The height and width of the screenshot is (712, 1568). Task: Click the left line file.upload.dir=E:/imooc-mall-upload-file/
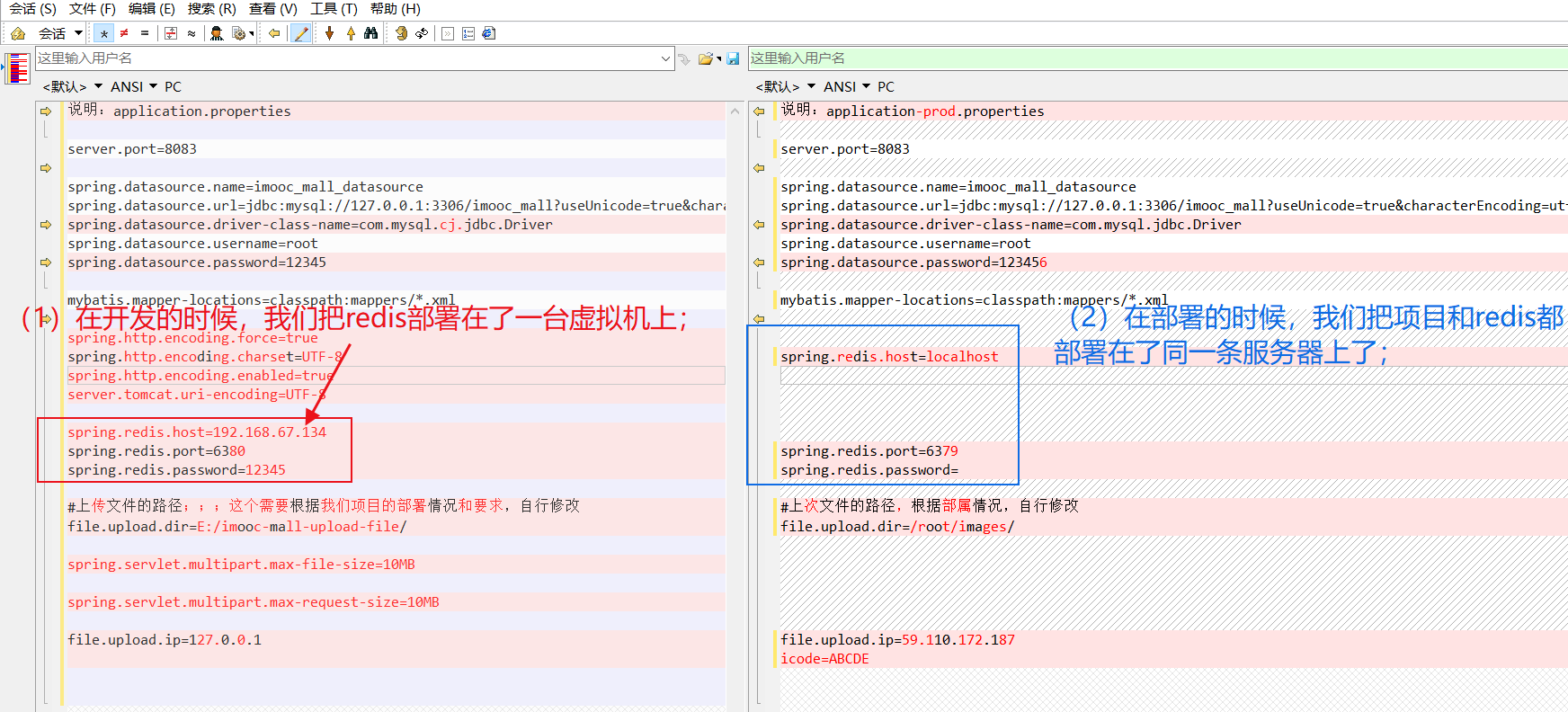(237, 527)
